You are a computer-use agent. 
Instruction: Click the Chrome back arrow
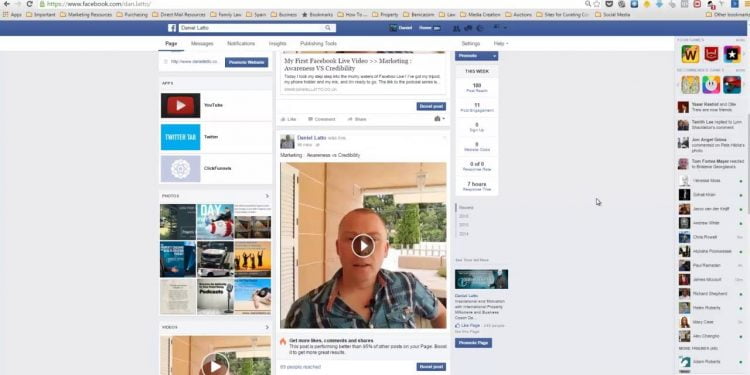(x=7, y=4)
